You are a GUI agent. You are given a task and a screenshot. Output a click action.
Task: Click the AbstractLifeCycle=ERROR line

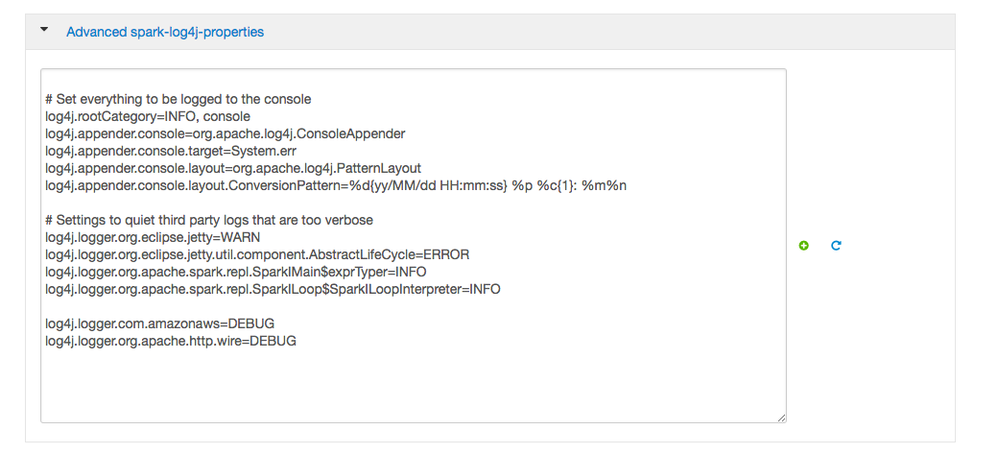[257, 255]
